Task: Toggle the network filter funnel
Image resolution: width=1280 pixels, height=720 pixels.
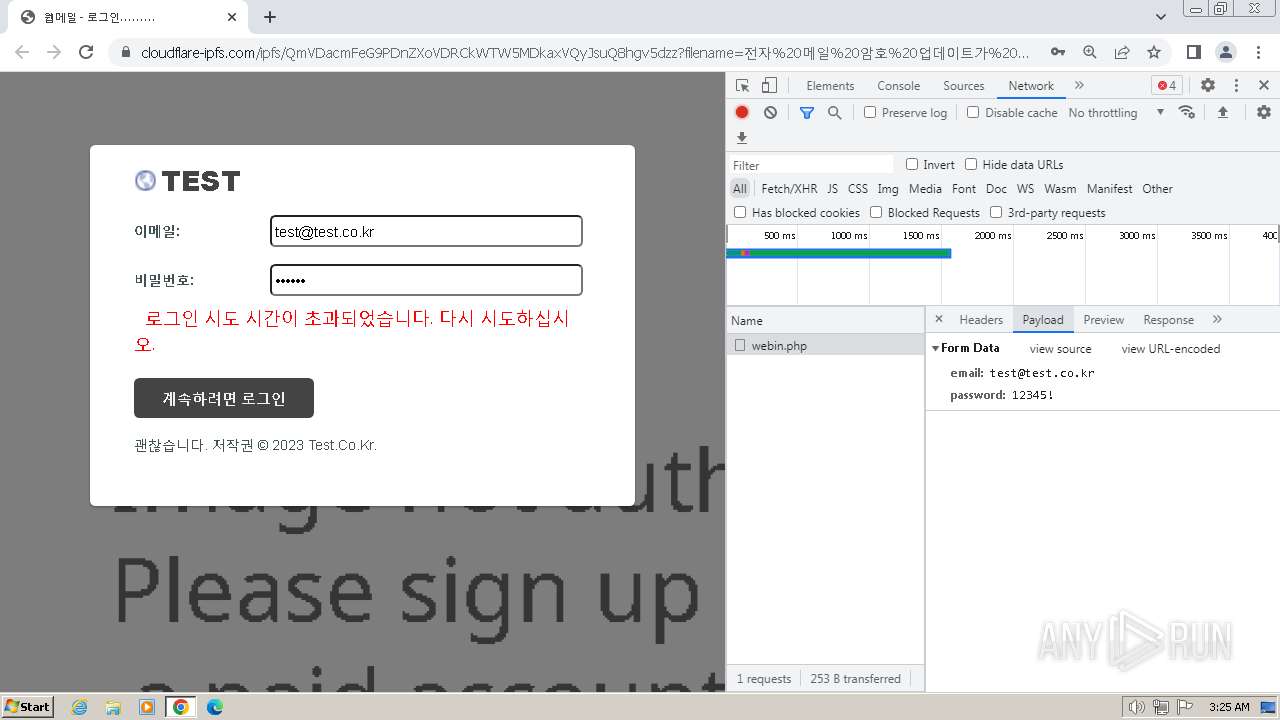Action: [x=807, y=113]
